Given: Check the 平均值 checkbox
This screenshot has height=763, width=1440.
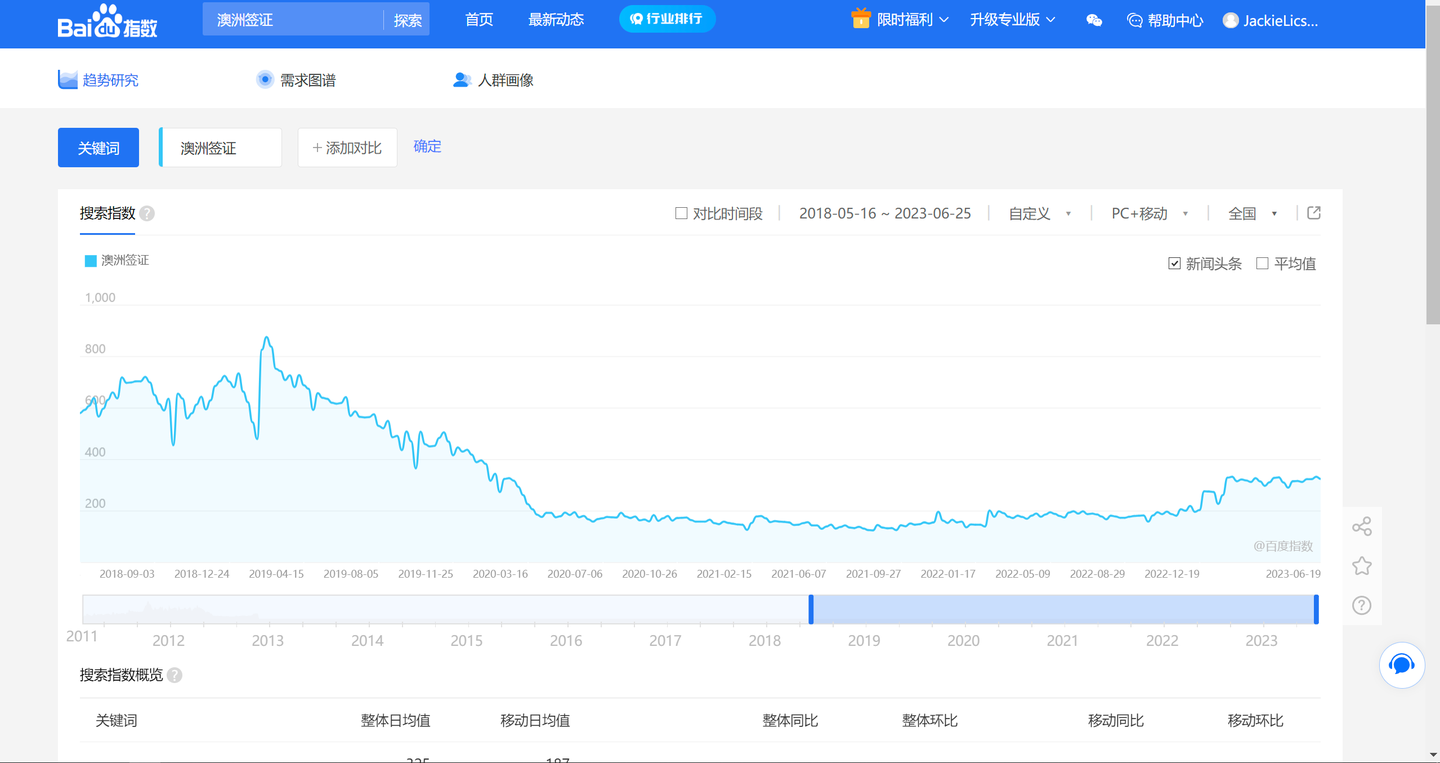Looking at the screenshot, I should coord(1262,263).
